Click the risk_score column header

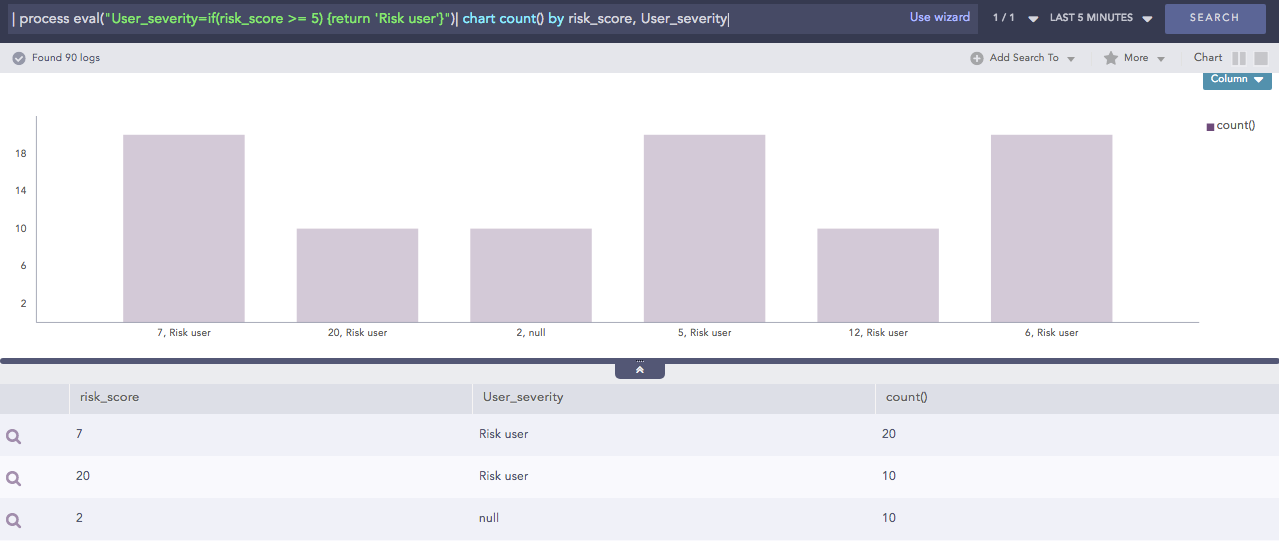click(x=110, y=397)
